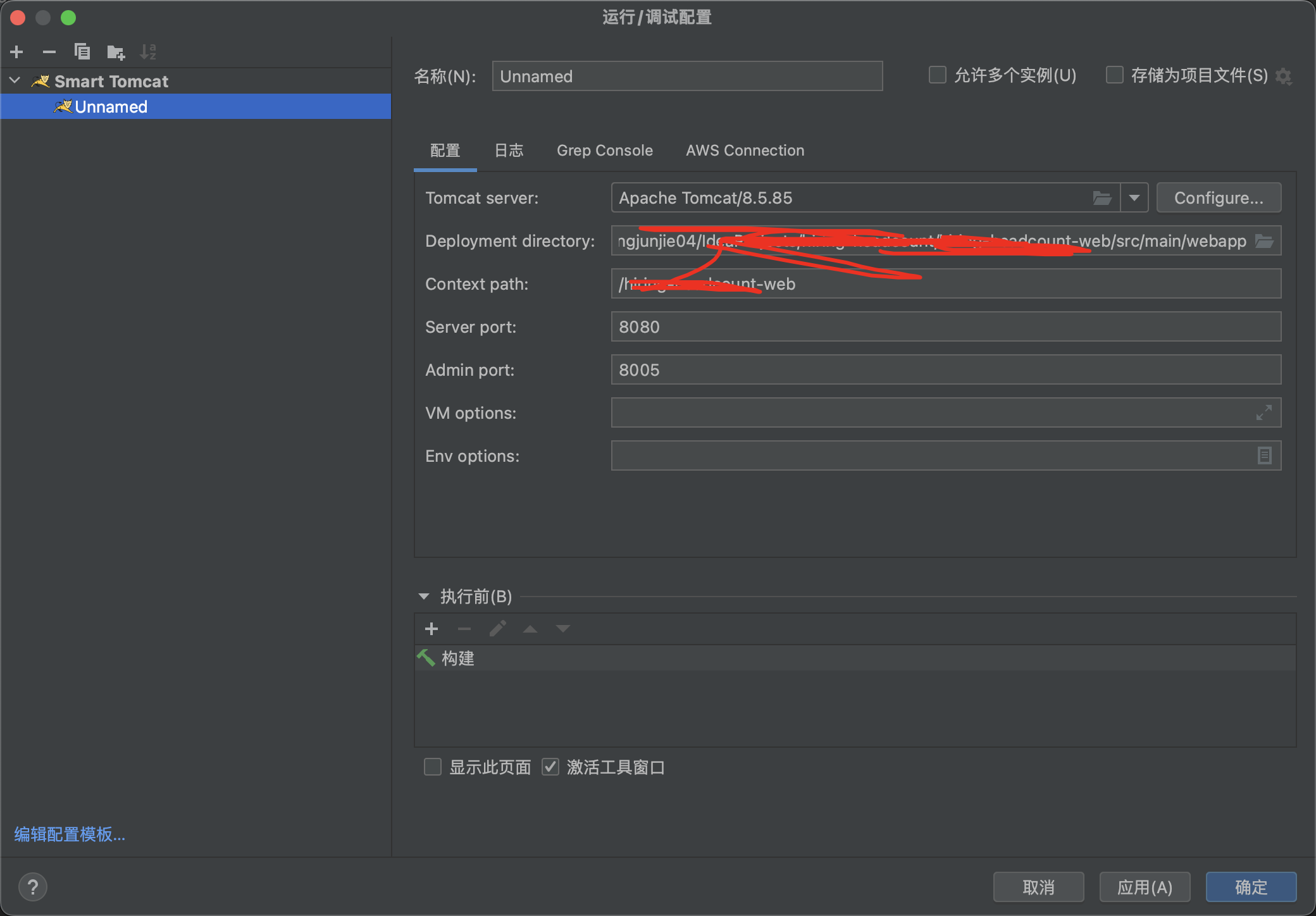Enable the 显示此页面 checkbox
This screenshot has width=1316, height=916.
(433, 767)
